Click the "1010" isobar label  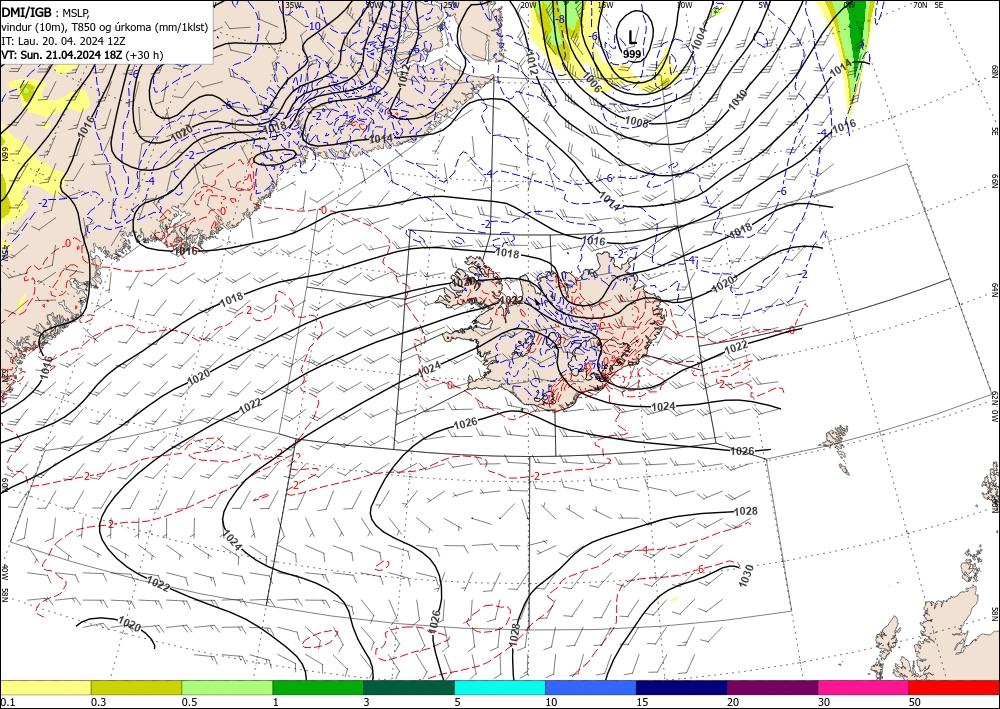[x=738, y=100]
